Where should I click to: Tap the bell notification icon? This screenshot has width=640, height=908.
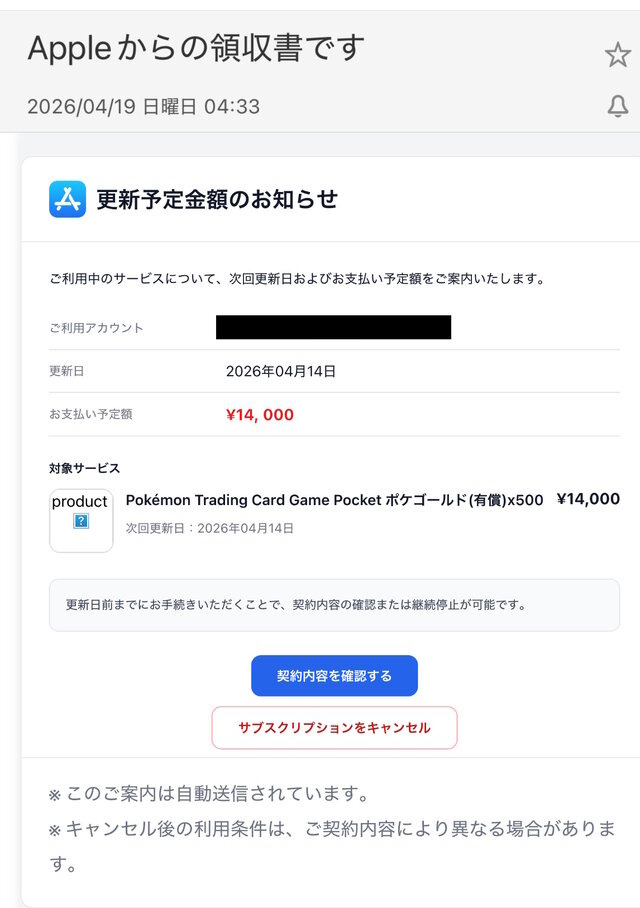[618, 107]
